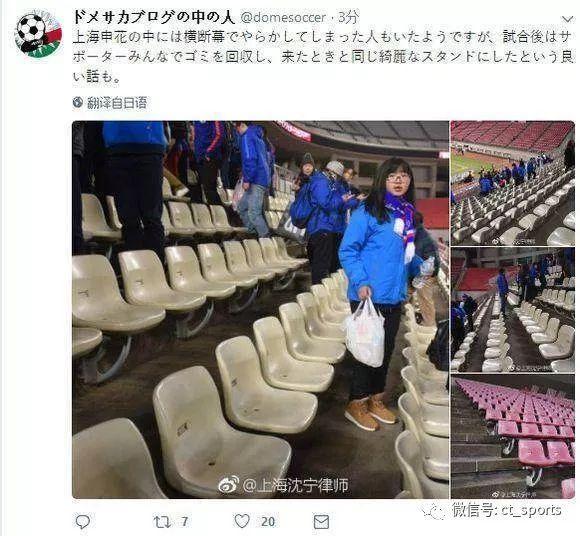Click the retweet count 7
Viewport: 580px width, 536px height.
[184, 522]
